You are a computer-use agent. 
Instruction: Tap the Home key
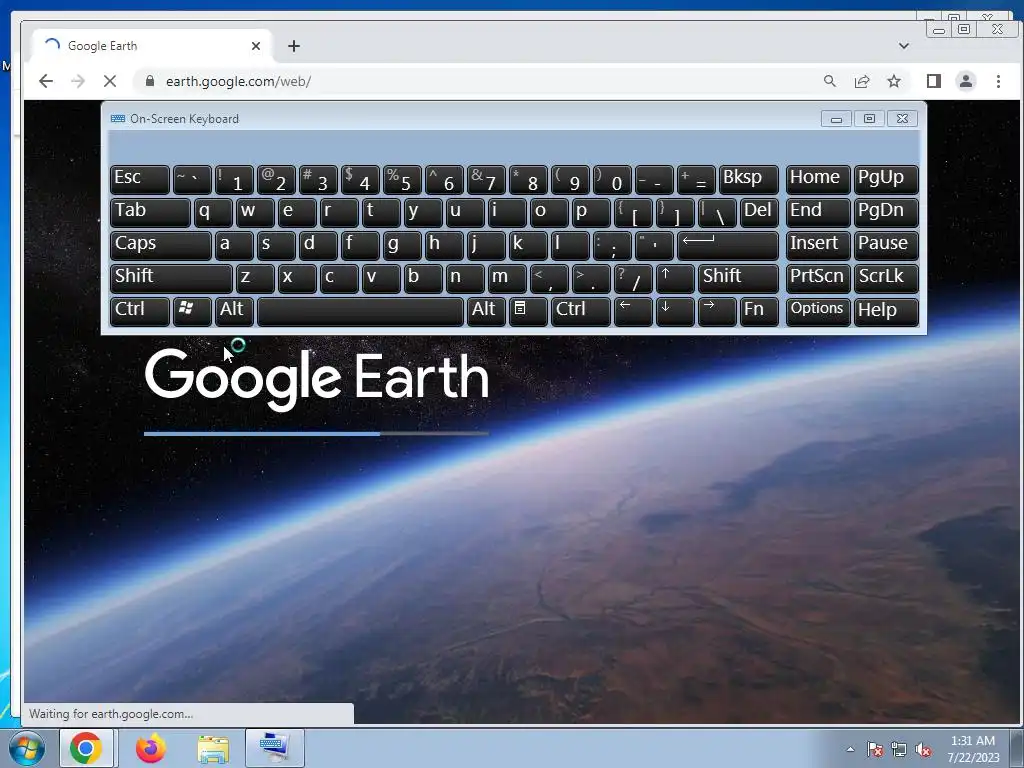tap(818, 179)
